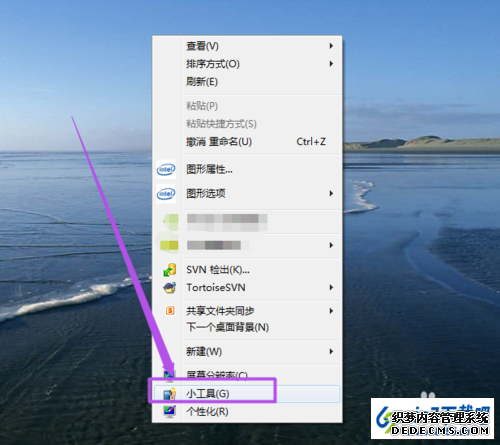Screen dimensions: 500x445
Task: Expand the 排序方式(O) submenu arrow
Action: coord(331,63)
